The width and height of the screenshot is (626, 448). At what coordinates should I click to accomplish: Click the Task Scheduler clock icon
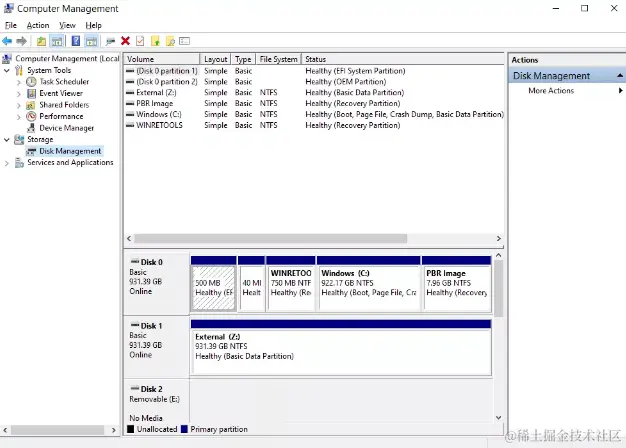pyautogui.click(x=31, y=82)
